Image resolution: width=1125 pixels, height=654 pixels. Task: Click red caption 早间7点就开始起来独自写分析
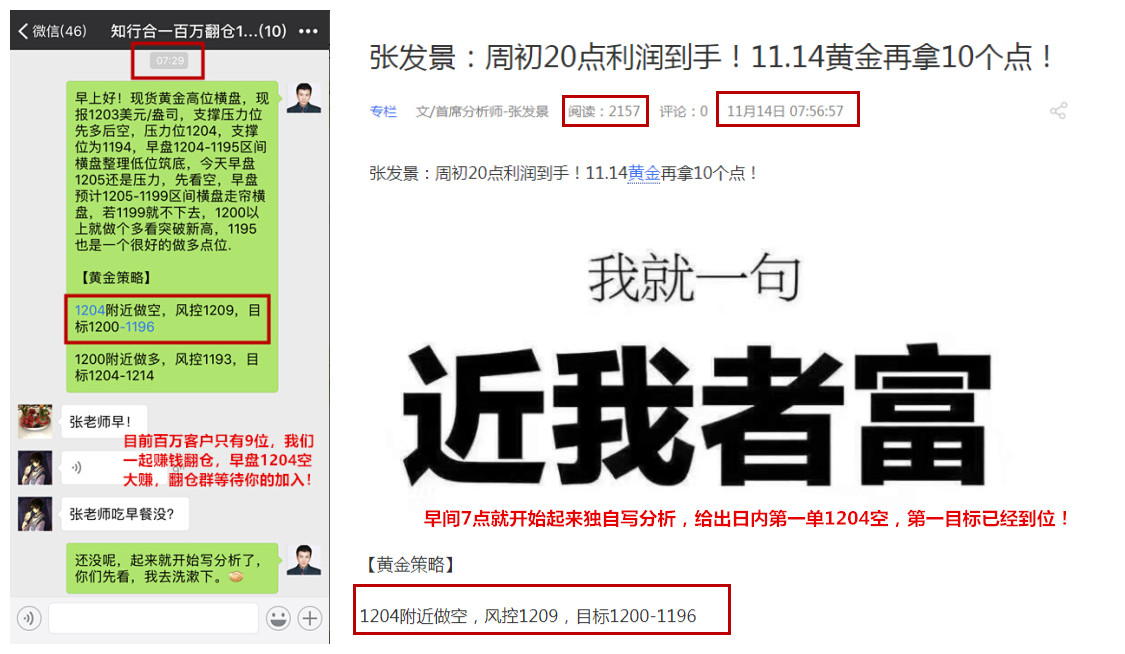tap(746, 518)
